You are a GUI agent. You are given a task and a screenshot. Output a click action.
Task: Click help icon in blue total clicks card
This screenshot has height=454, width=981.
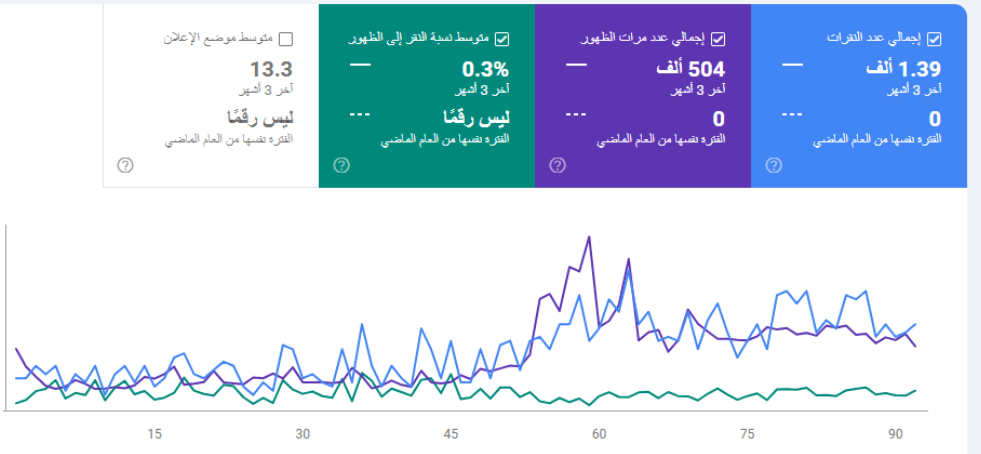[x=772, y=166]
